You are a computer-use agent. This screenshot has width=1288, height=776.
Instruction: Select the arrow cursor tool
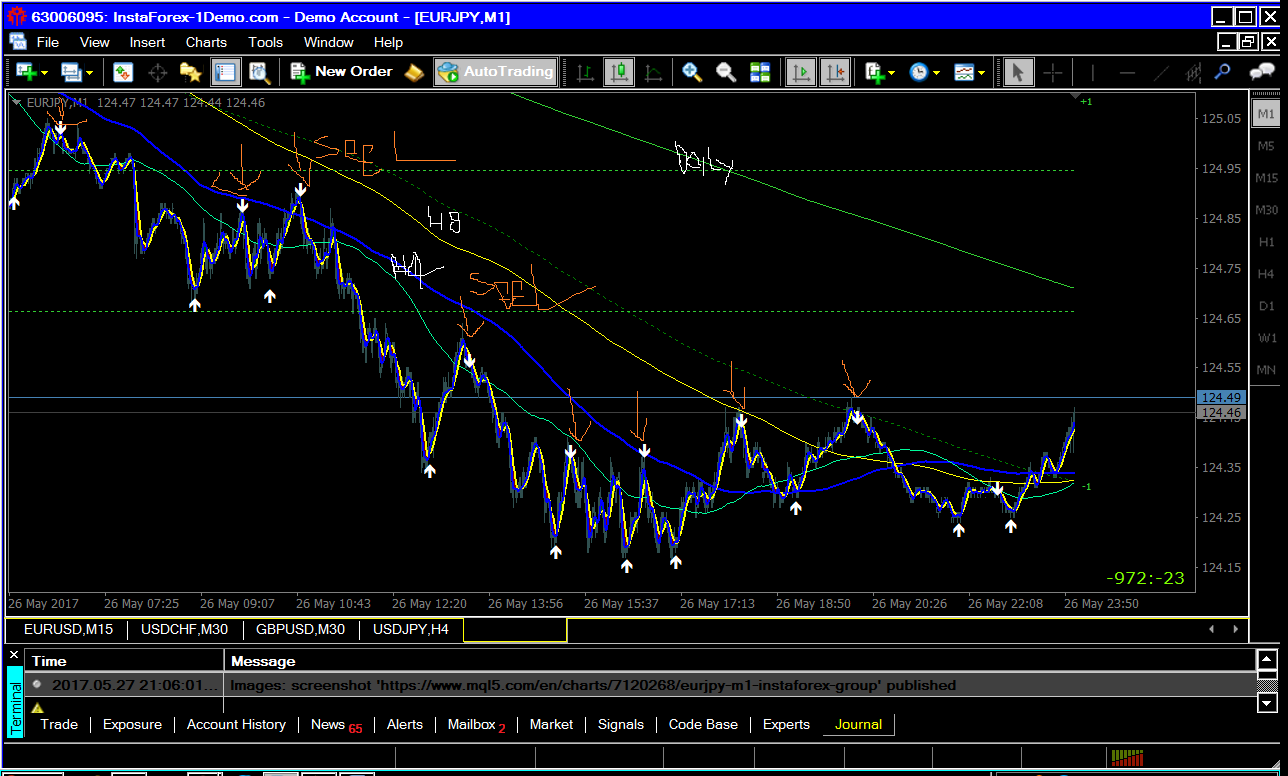pos(1018,72)
